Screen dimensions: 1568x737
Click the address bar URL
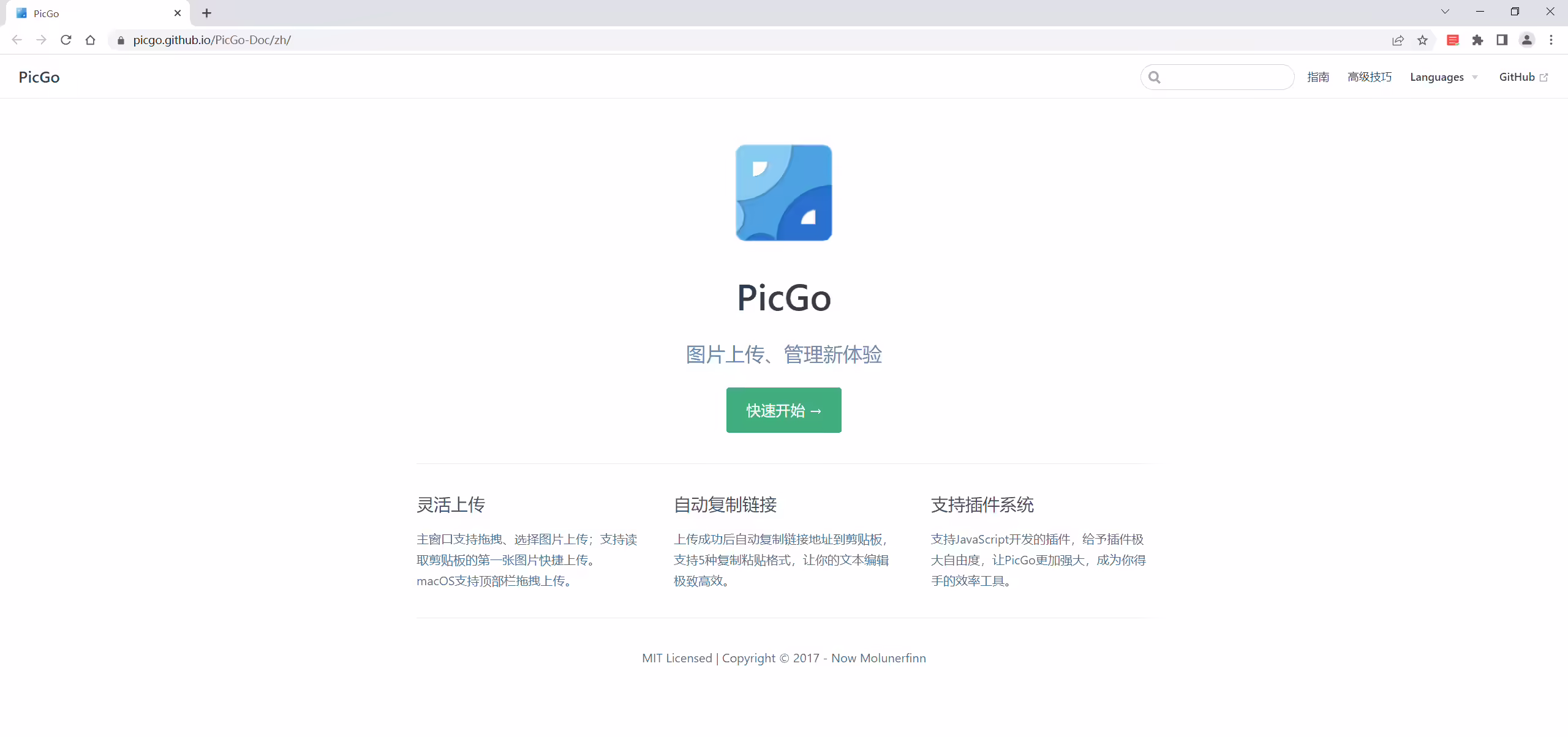pos(212,40)
